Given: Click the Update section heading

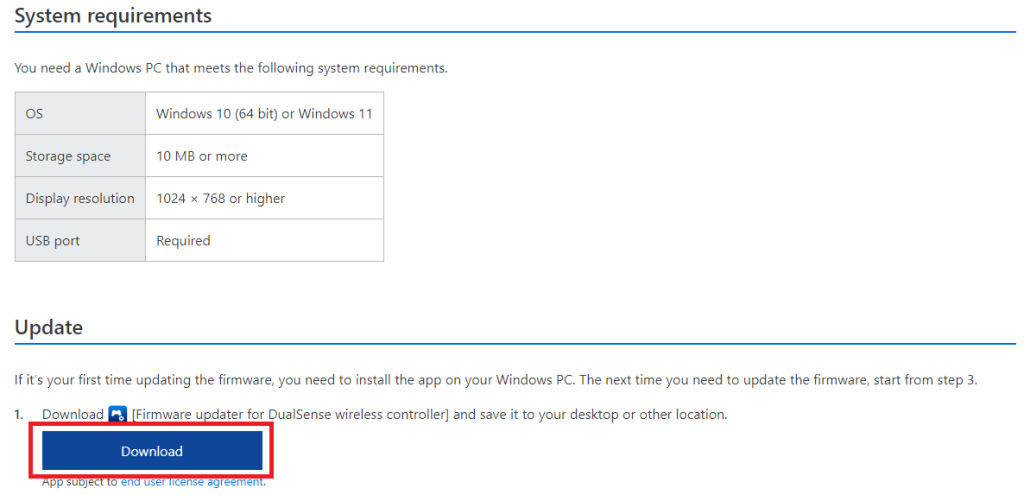Looking at the screenshot, I should 48,328.
